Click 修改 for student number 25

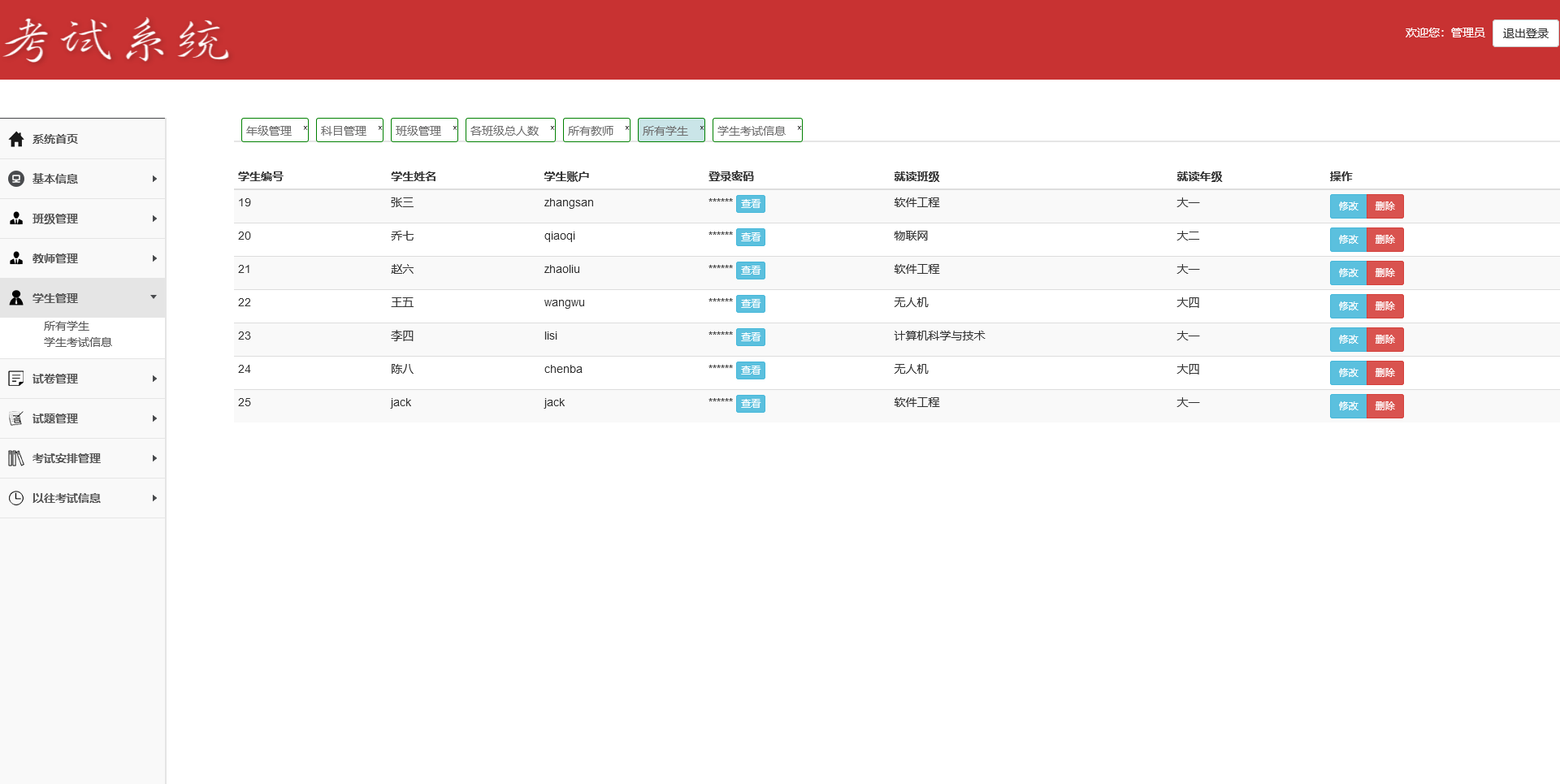click(1348, 406)
